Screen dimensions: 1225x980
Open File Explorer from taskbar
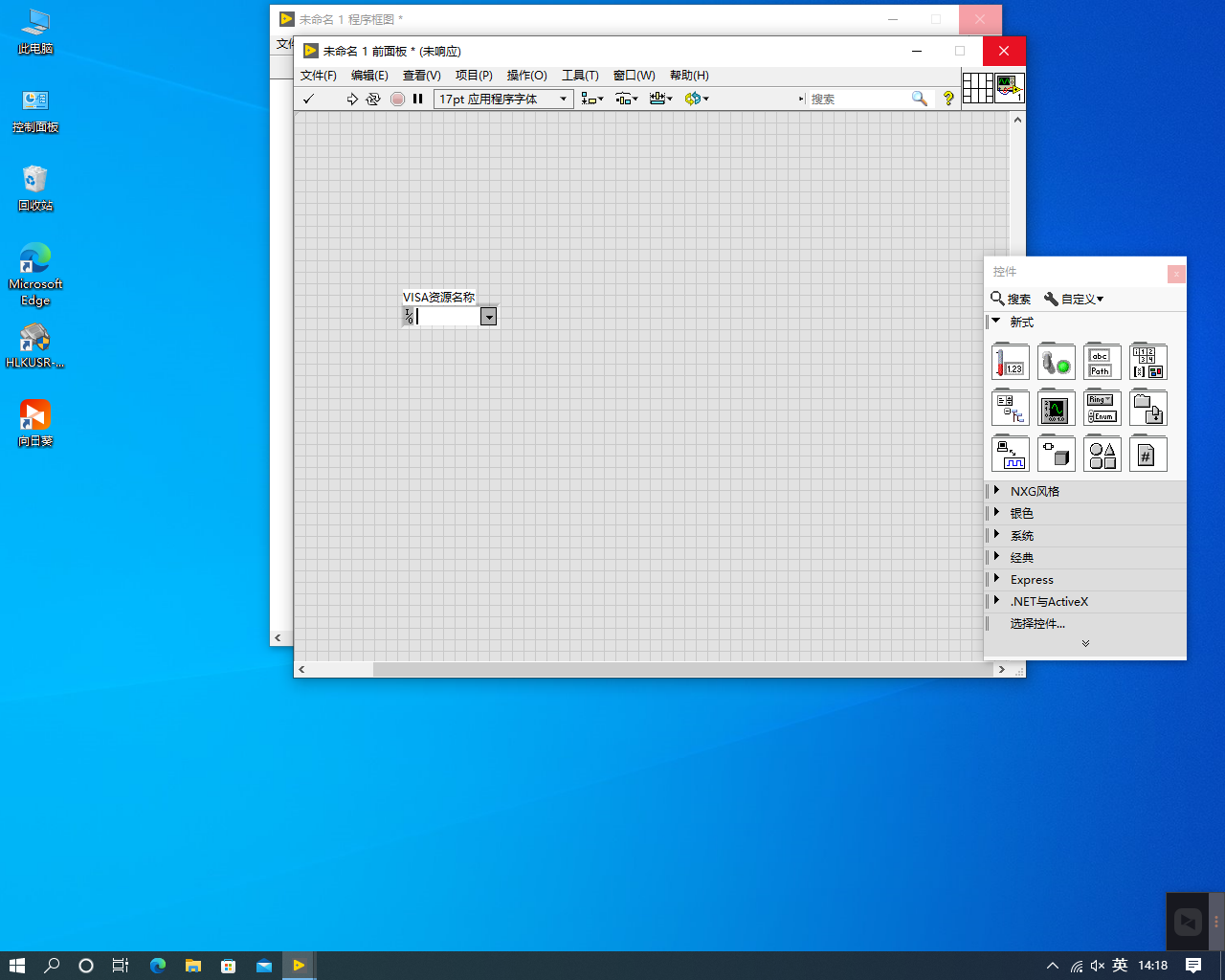[193, 966]
